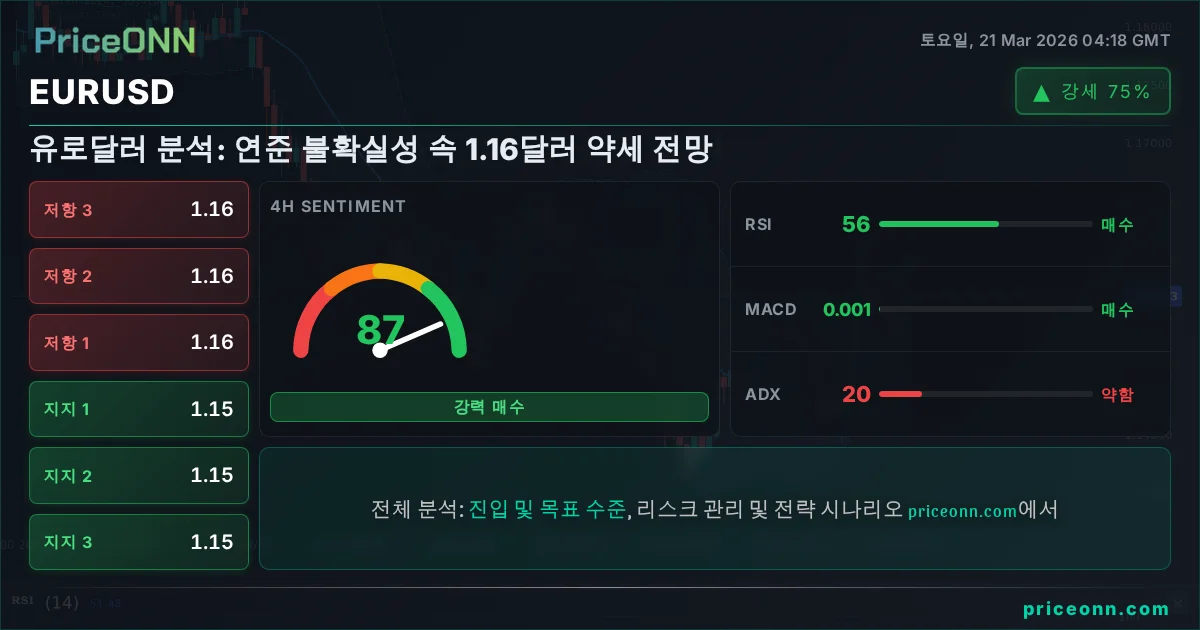Click the 강세 75% badge
This screenshot has height=630, width=1200.
(x=1092, y=92)
